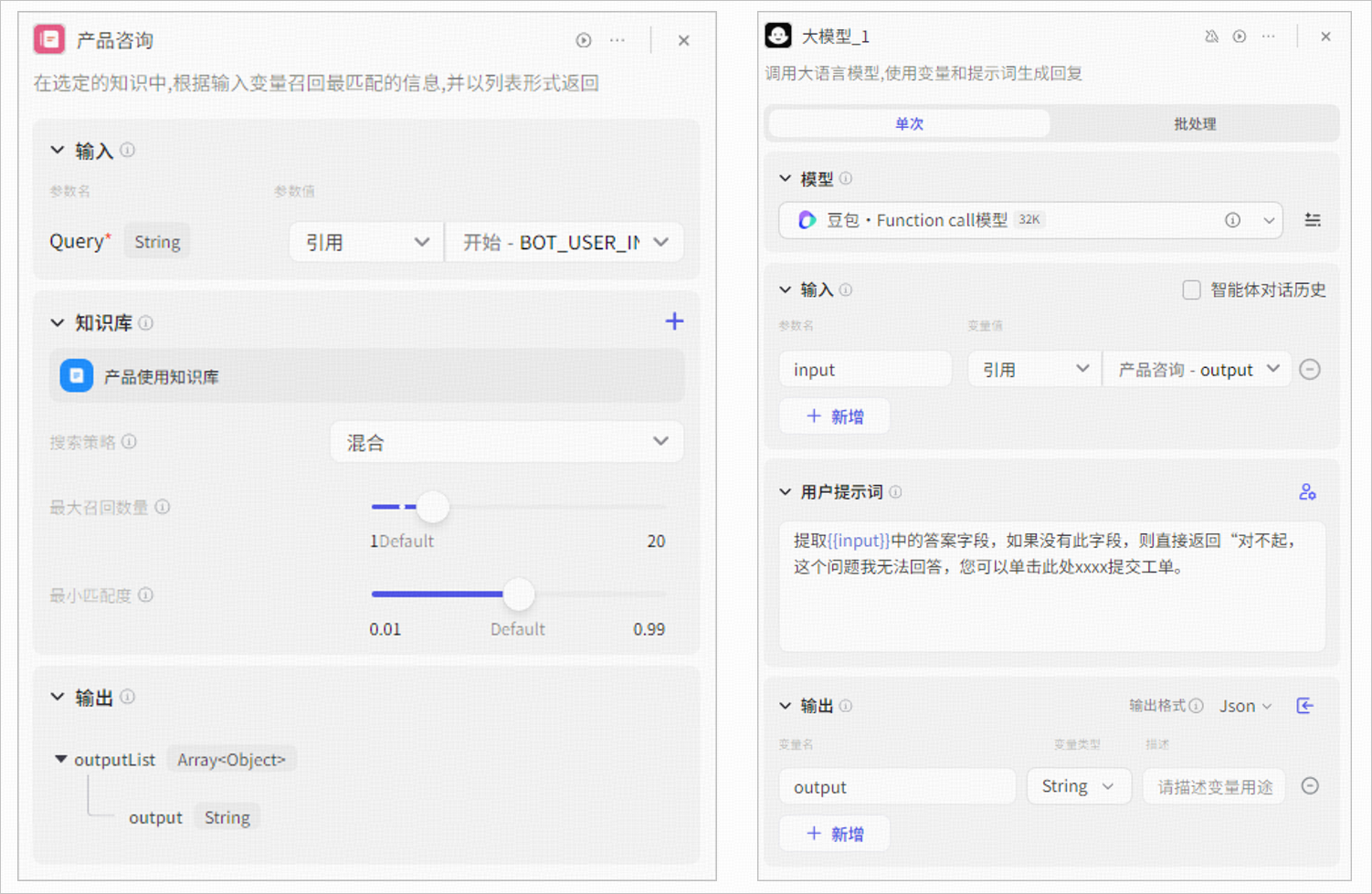Click the 最小匹配度 slider handle

click(x=519, y=594)
